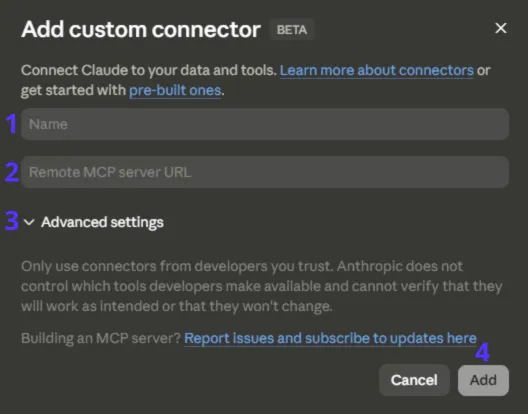Click the BETA badge beside the title

(292, 30)
